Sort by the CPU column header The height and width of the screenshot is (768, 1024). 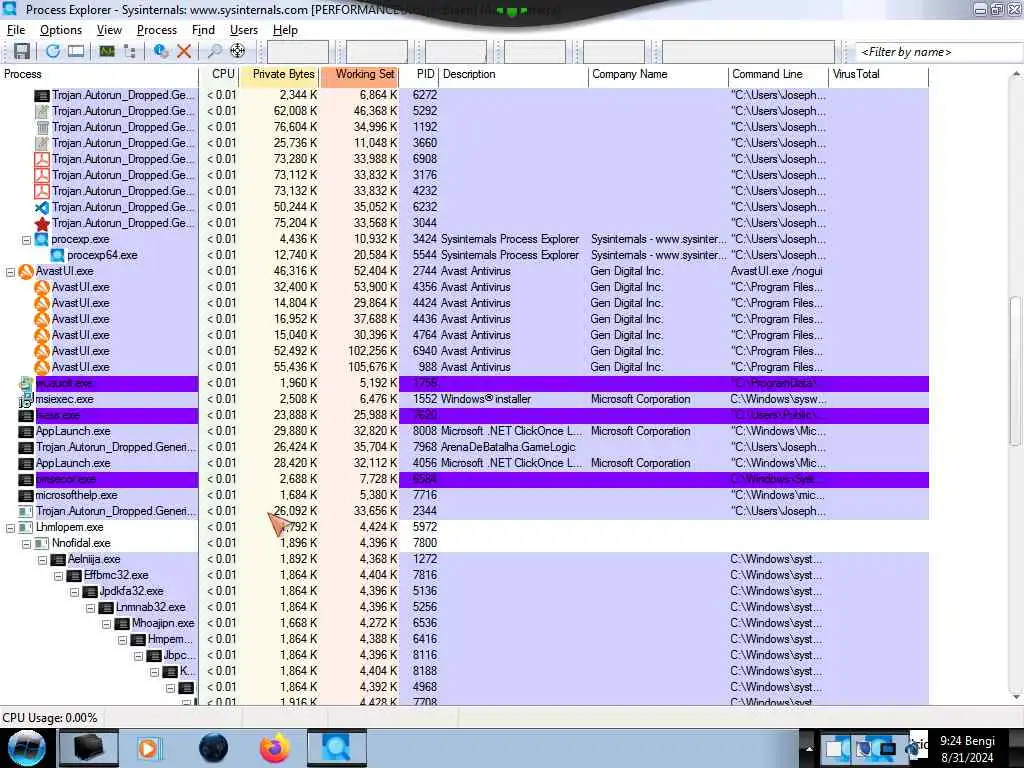tap(219, 74)
